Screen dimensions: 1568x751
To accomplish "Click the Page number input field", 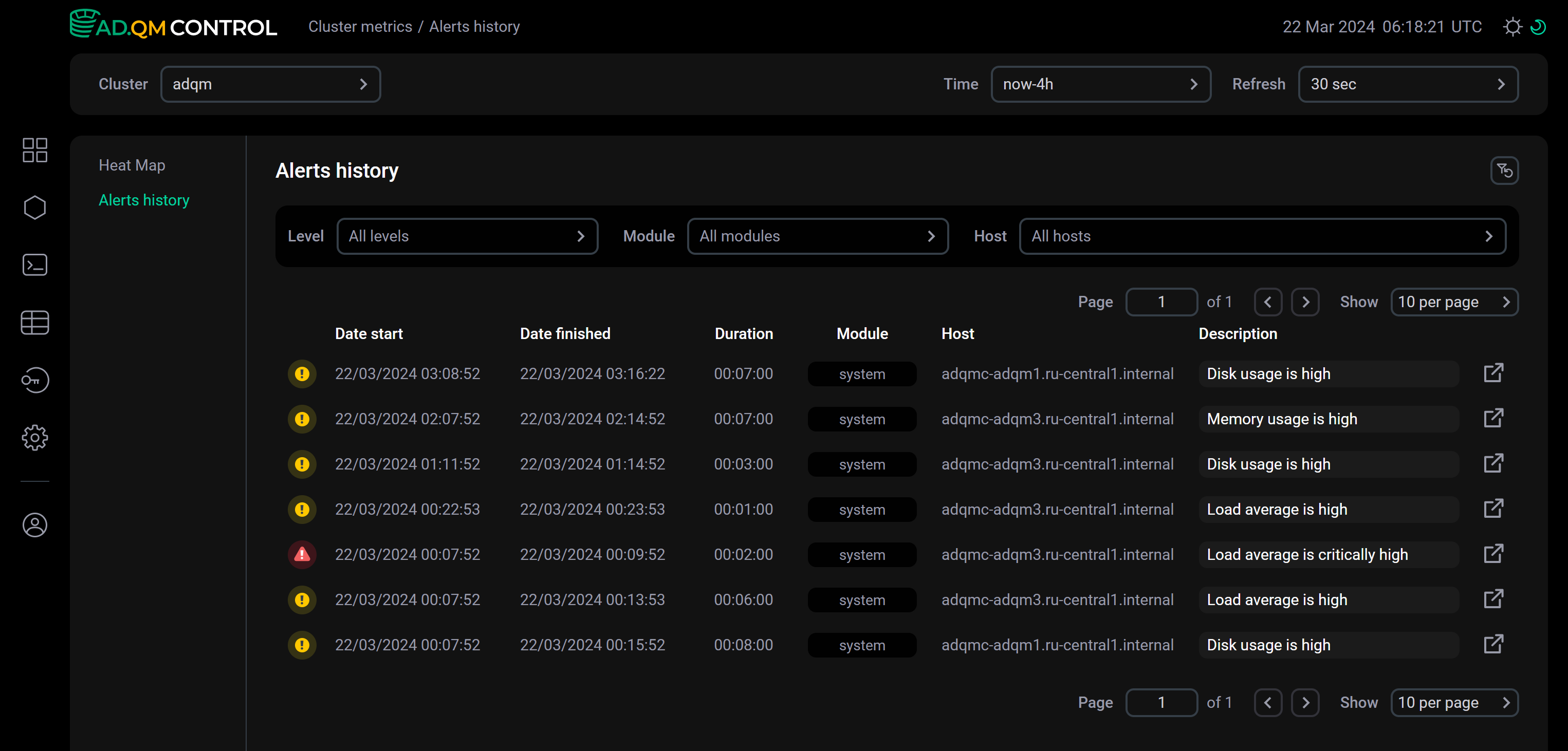I will point(1161,302).
